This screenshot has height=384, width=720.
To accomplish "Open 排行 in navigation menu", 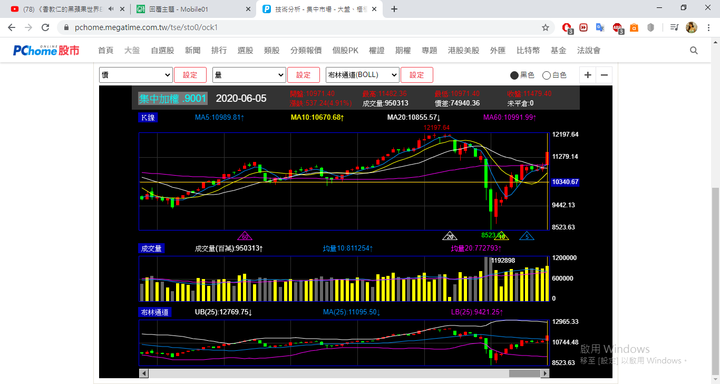I will point(219,51).
